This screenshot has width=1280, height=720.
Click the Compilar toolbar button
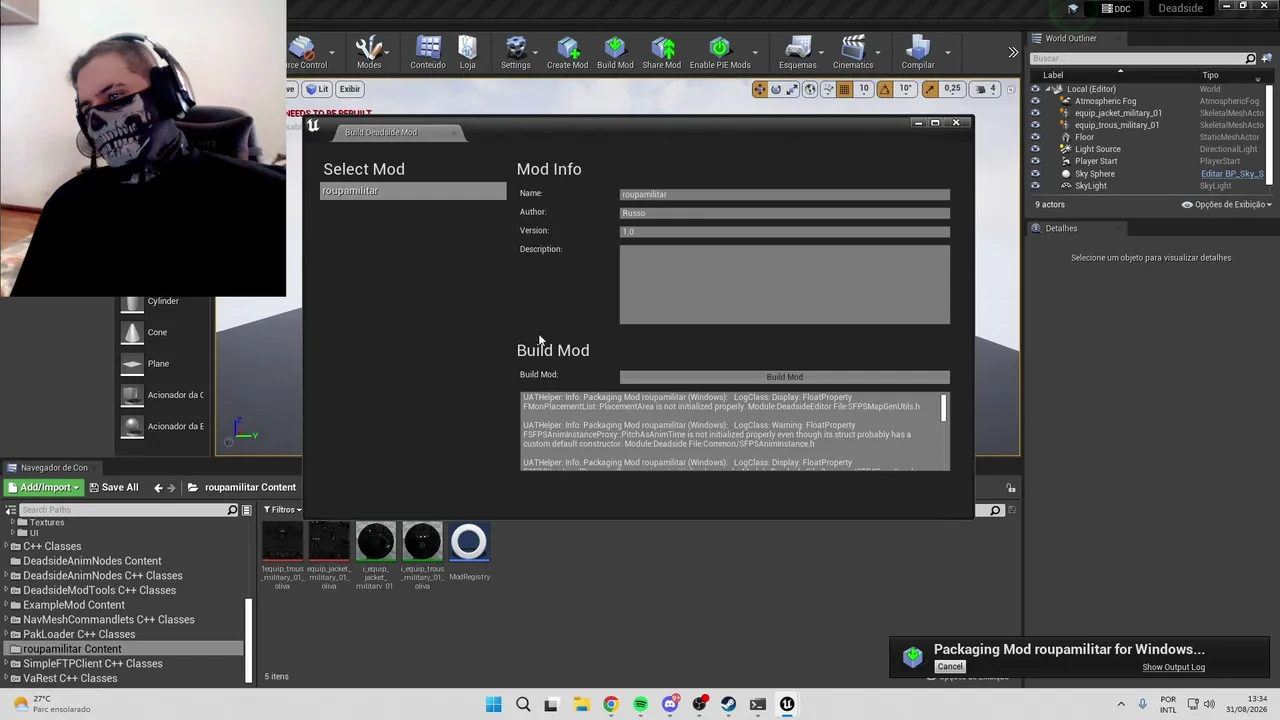tap(918, 53)
